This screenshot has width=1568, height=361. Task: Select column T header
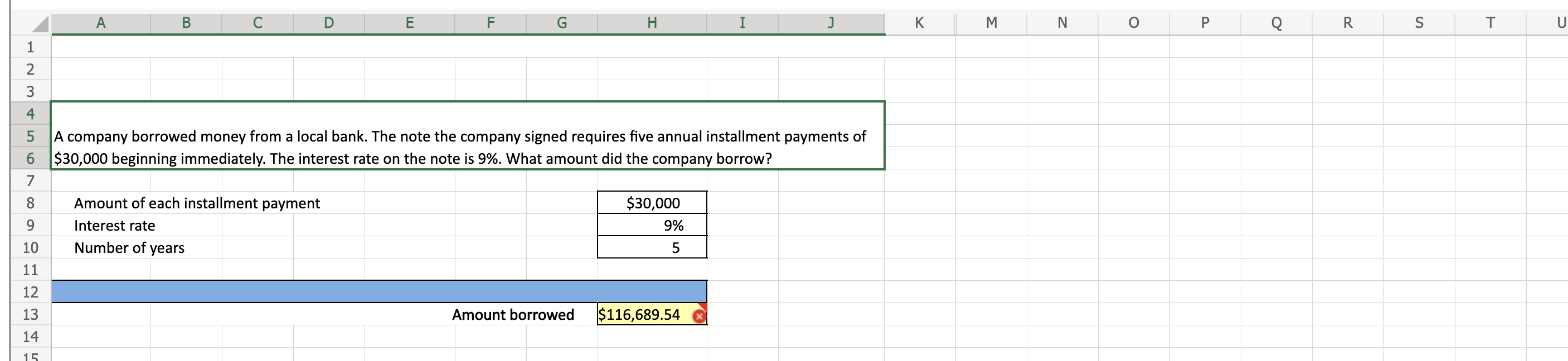coord(1490,23)
